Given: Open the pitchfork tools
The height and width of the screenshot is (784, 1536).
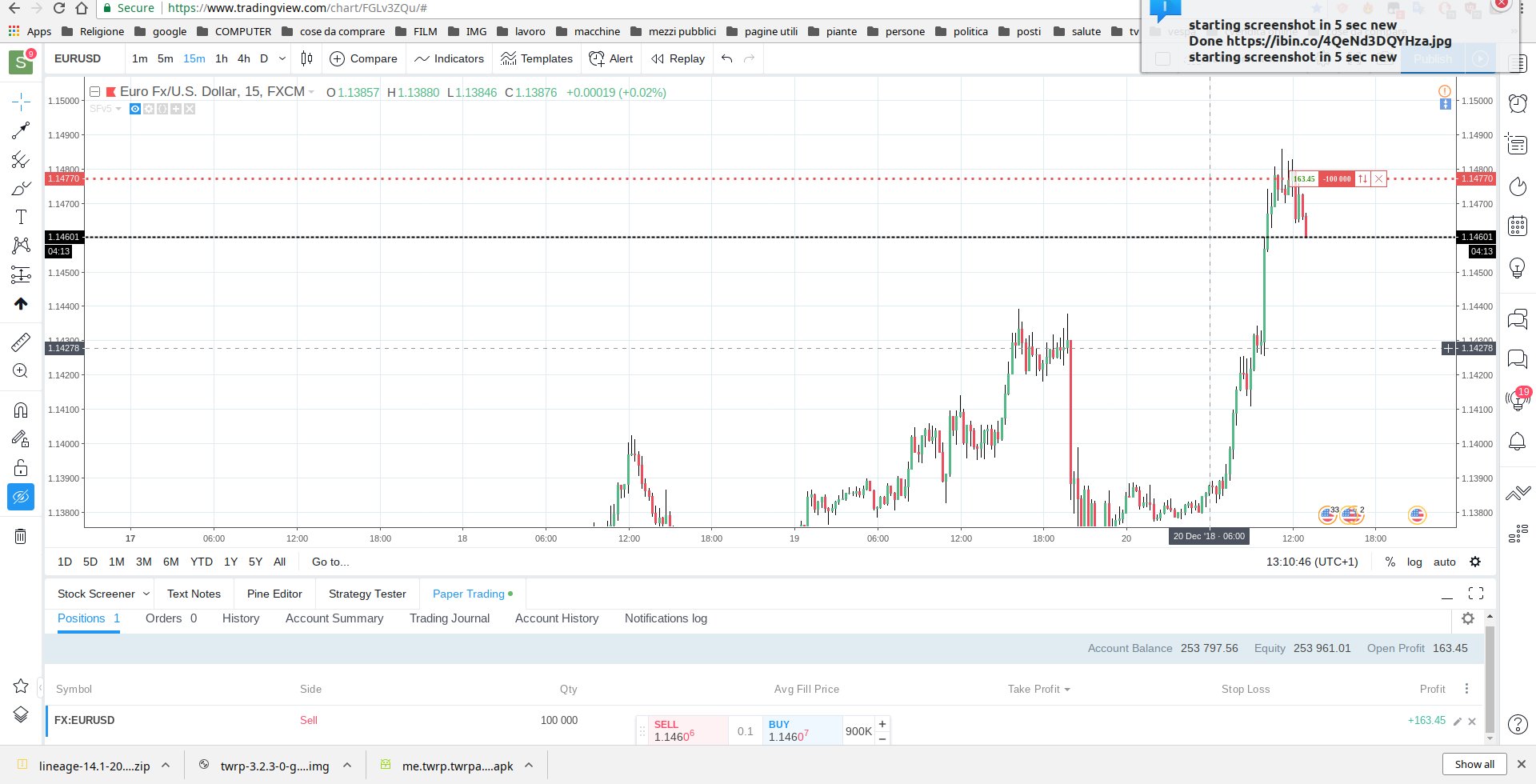Looking at the screenshot, I should click(21, 160).
